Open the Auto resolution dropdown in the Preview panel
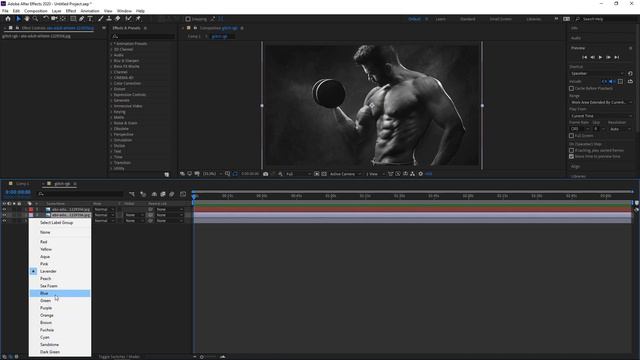The height and width of the screenshot is (360, 640). [x=620, y=129]
